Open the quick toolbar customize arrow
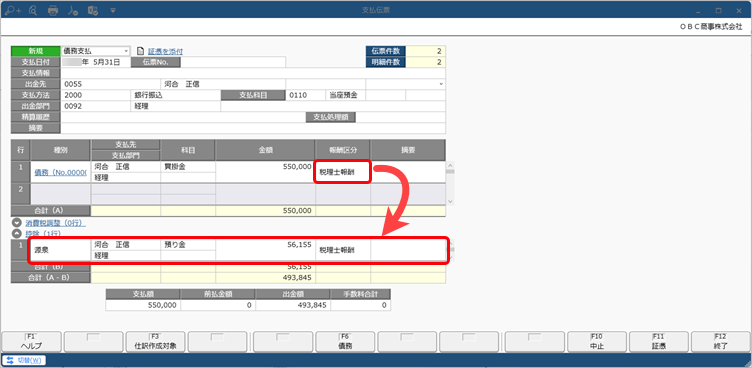Viewport: 752px width, 368px height. click(x=113, y=10)
